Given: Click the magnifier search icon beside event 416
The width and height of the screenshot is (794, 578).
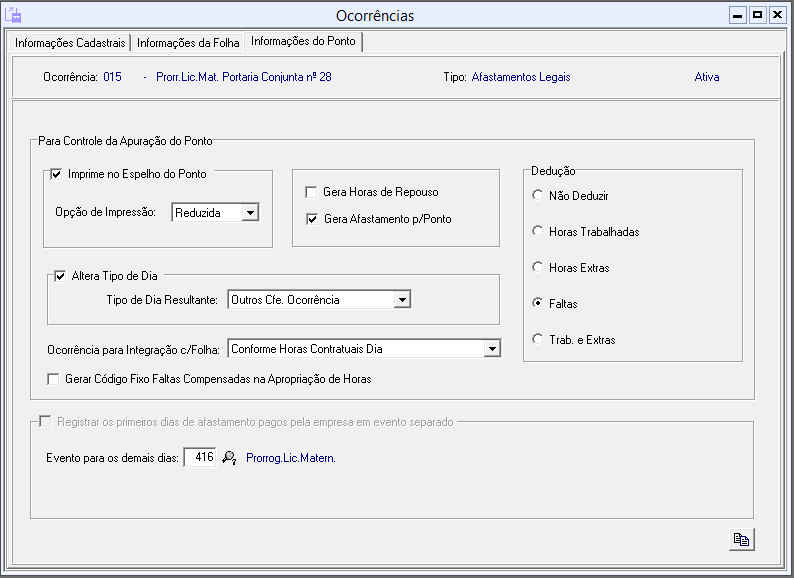Looking at the screenshot, I should [229, 458].
